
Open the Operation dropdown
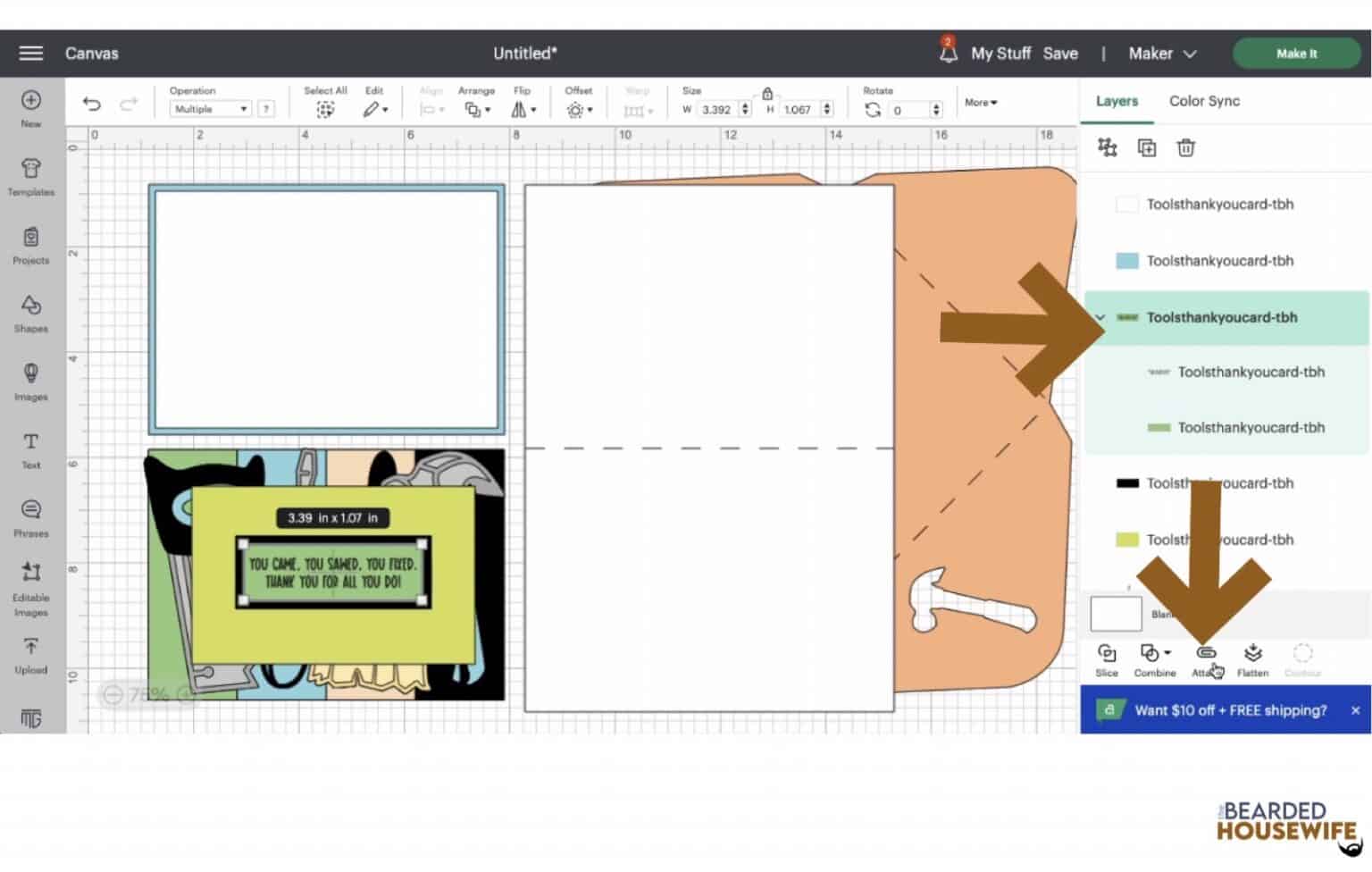(211, 109)
